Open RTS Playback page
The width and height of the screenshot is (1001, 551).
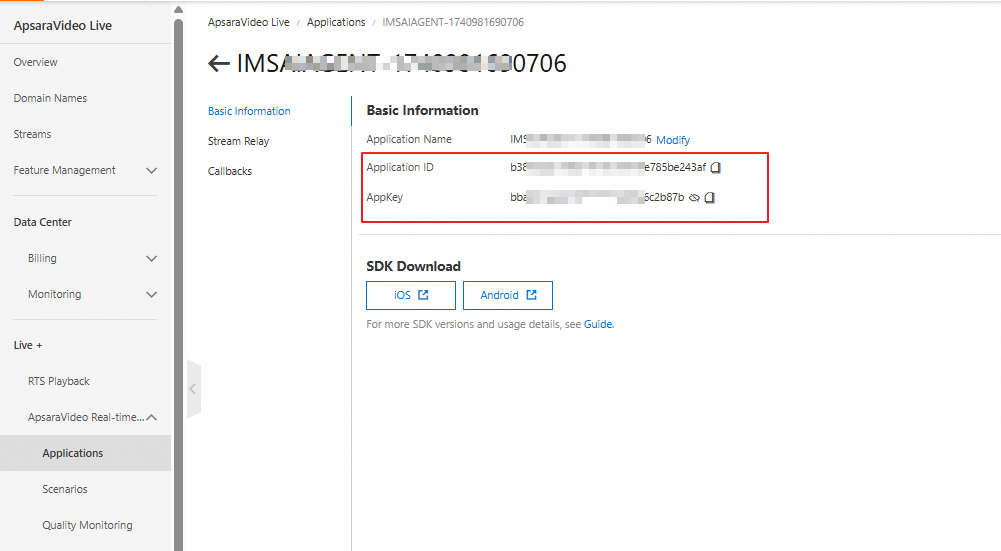tap(59, 381)
